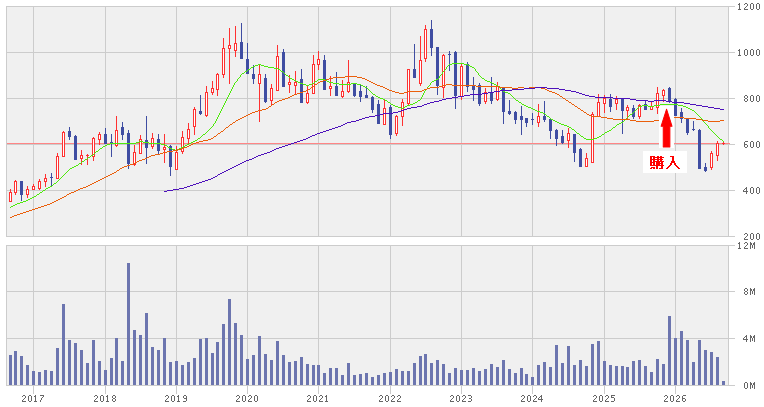Click the 1000 price axis label
Image resolution: width=764 pixels, height=407 pixels.
click(749, 53)
